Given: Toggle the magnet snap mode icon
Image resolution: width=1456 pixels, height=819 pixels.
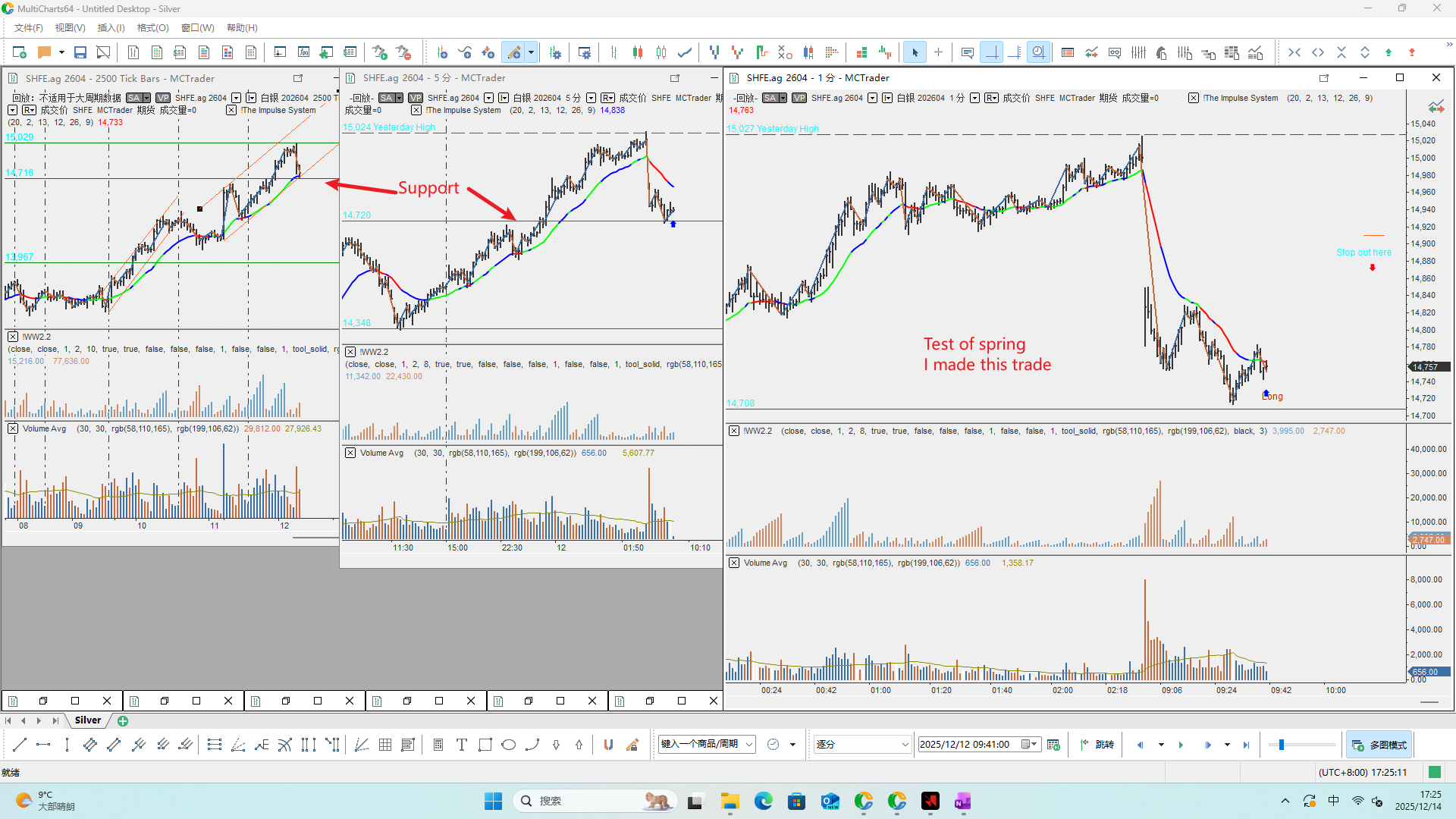Looking at the screenshot, I should [608, 745].
